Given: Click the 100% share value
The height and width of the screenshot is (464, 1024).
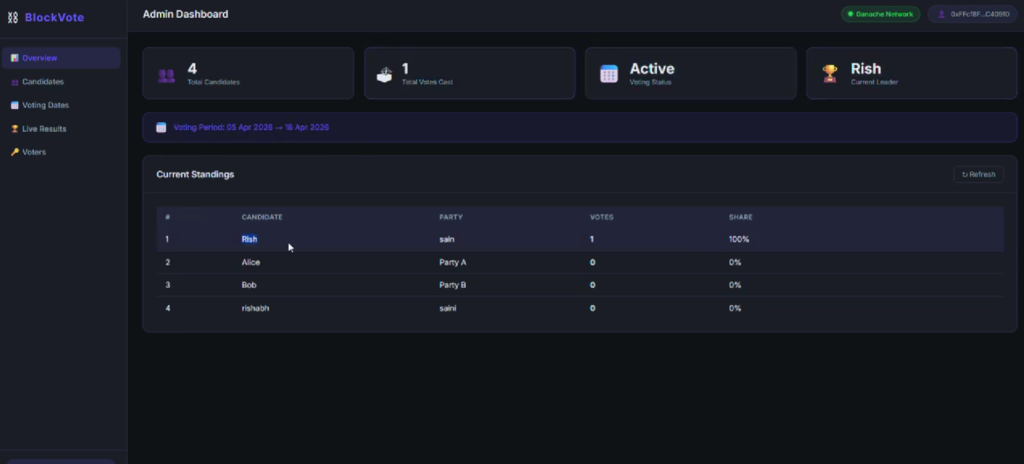Looking at the screenshot, I should point(739,239).
